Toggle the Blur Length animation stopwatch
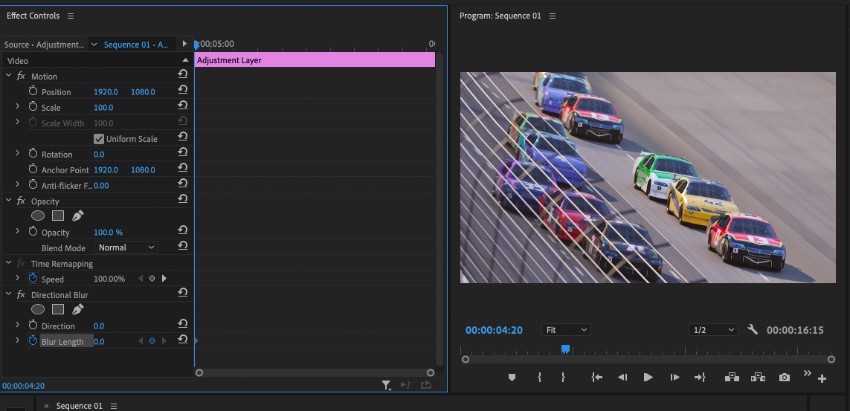 click(32, 341)
